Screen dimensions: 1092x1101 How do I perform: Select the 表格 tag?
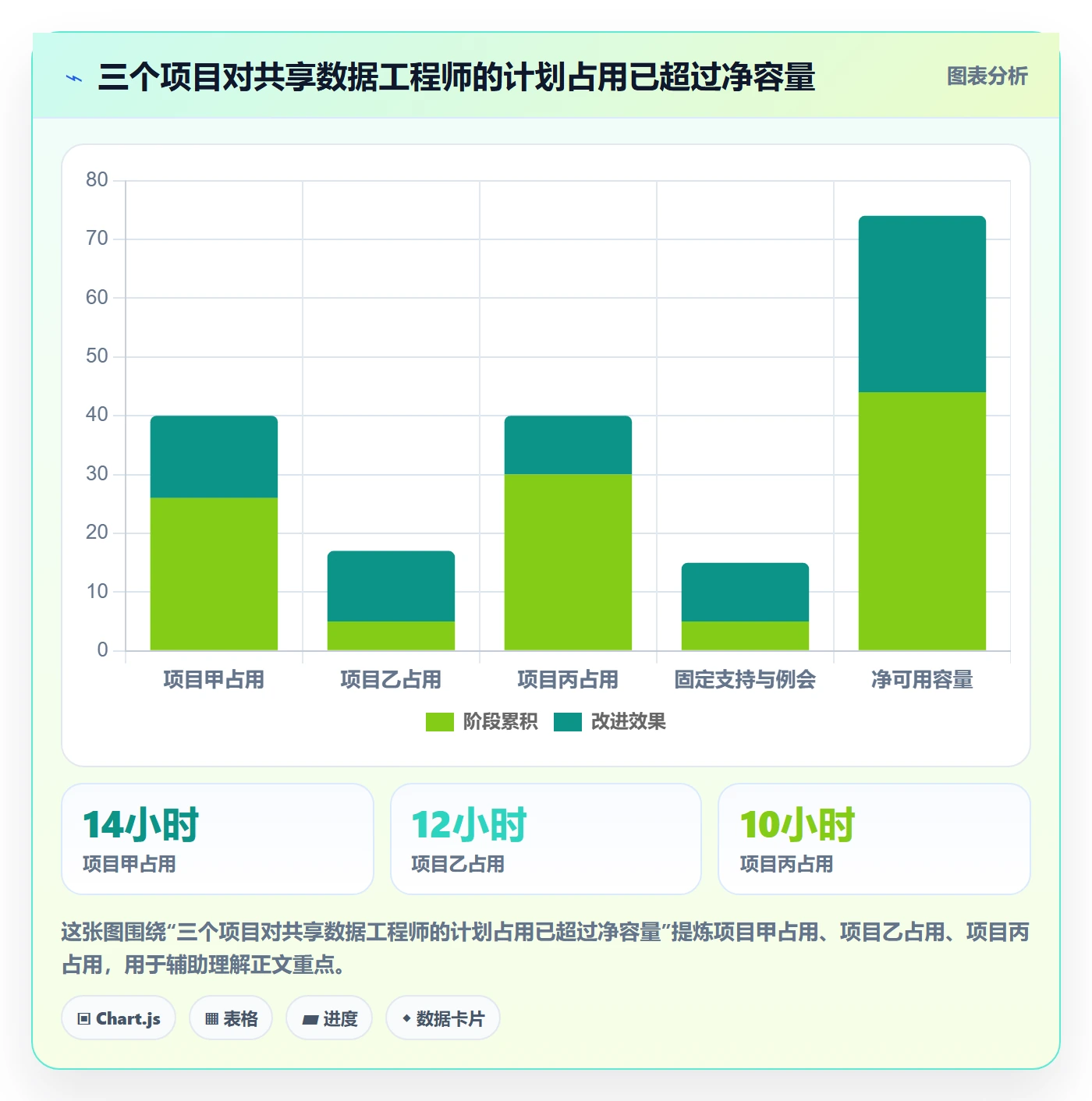(231, 1018)
